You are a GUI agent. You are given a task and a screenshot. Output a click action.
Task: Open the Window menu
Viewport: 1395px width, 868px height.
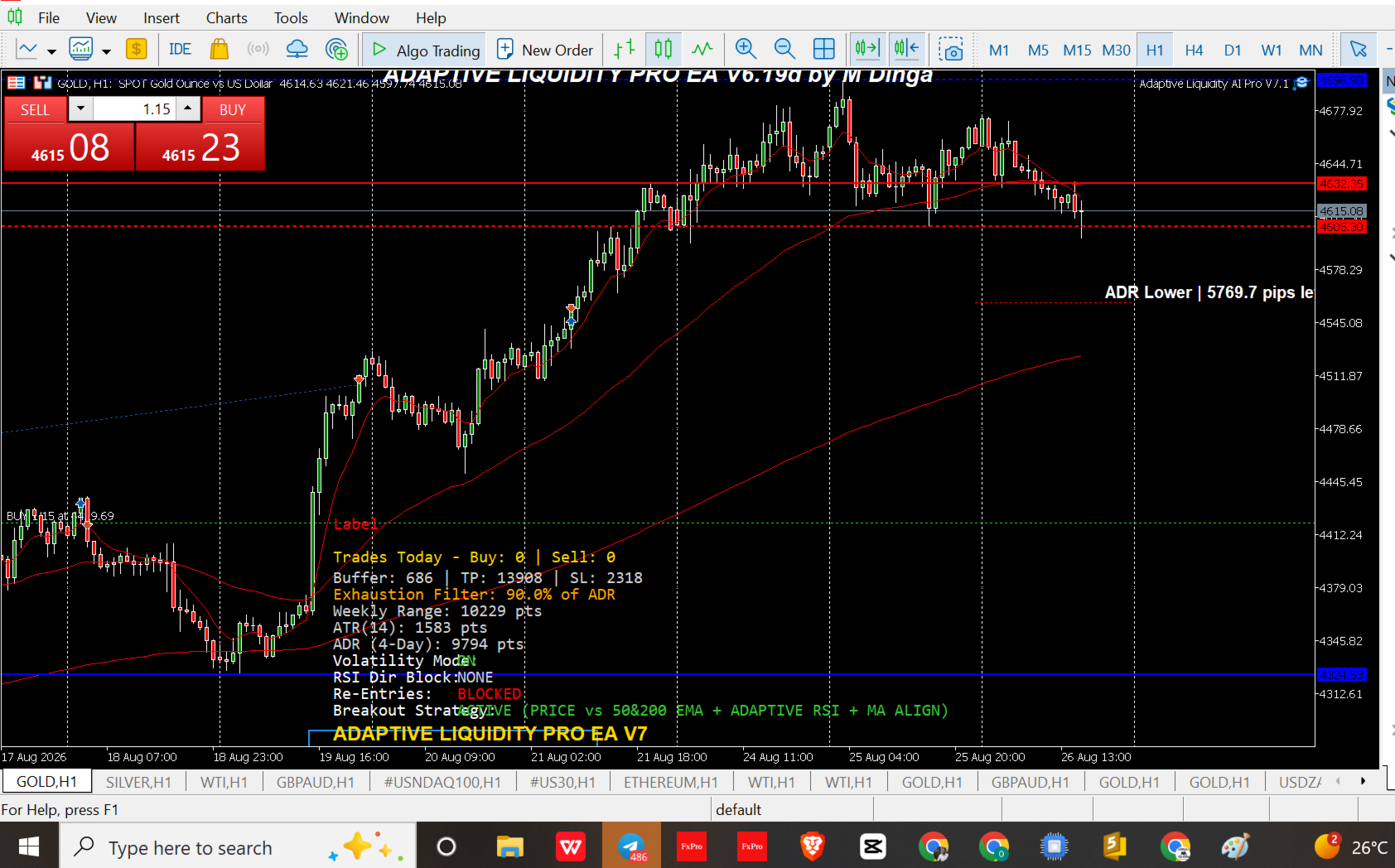tap(362, 18)
